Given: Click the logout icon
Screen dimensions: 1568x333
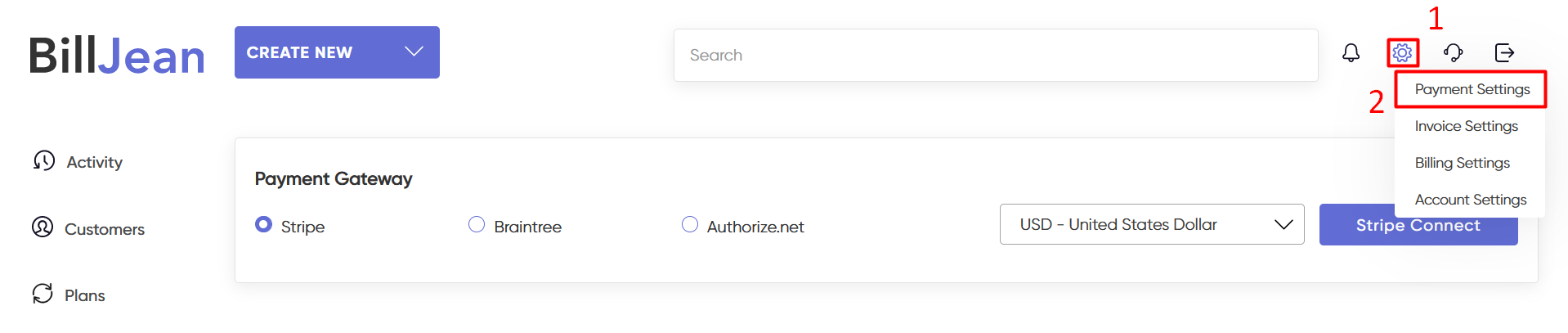Looking at the screenshot, I should tap(1504, 53).
